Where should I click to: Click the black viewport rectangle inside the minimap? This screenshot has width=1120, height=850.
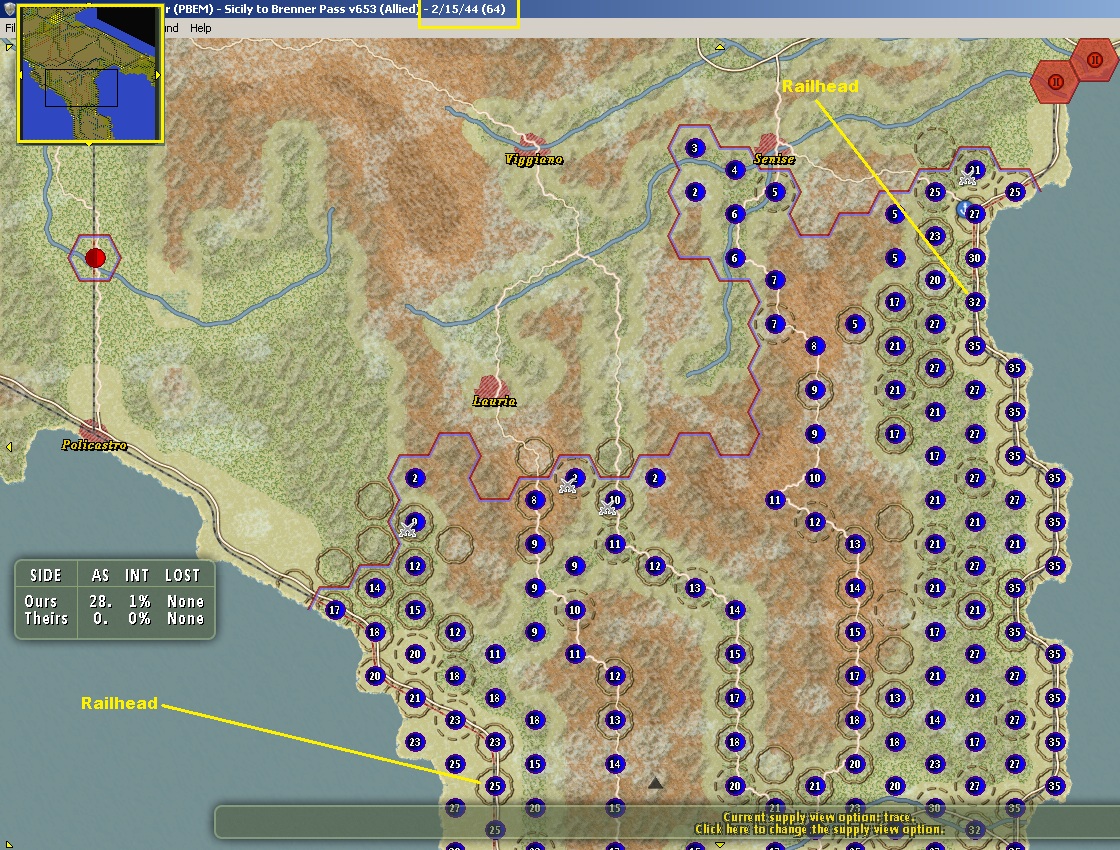(x=81, y=88)
